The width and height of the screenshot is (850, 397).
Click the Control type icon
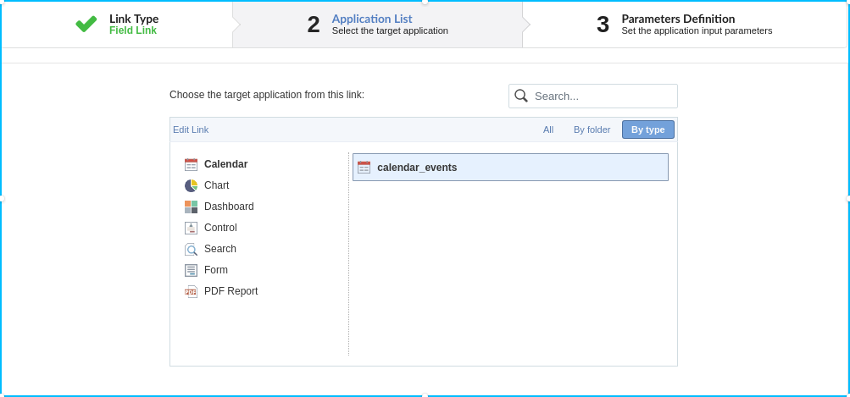tap(191, 228)
